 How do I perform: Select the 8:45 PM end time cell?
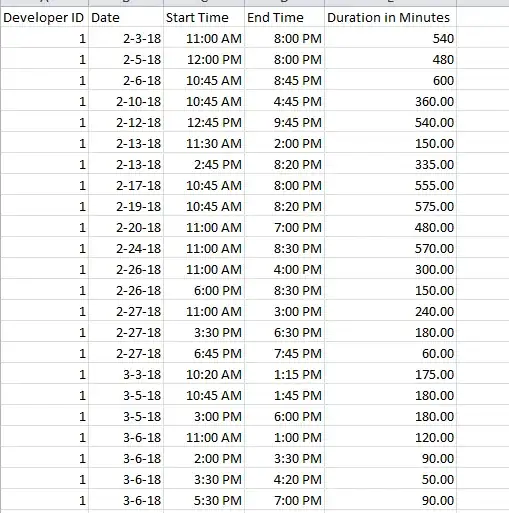coord(284,80)
